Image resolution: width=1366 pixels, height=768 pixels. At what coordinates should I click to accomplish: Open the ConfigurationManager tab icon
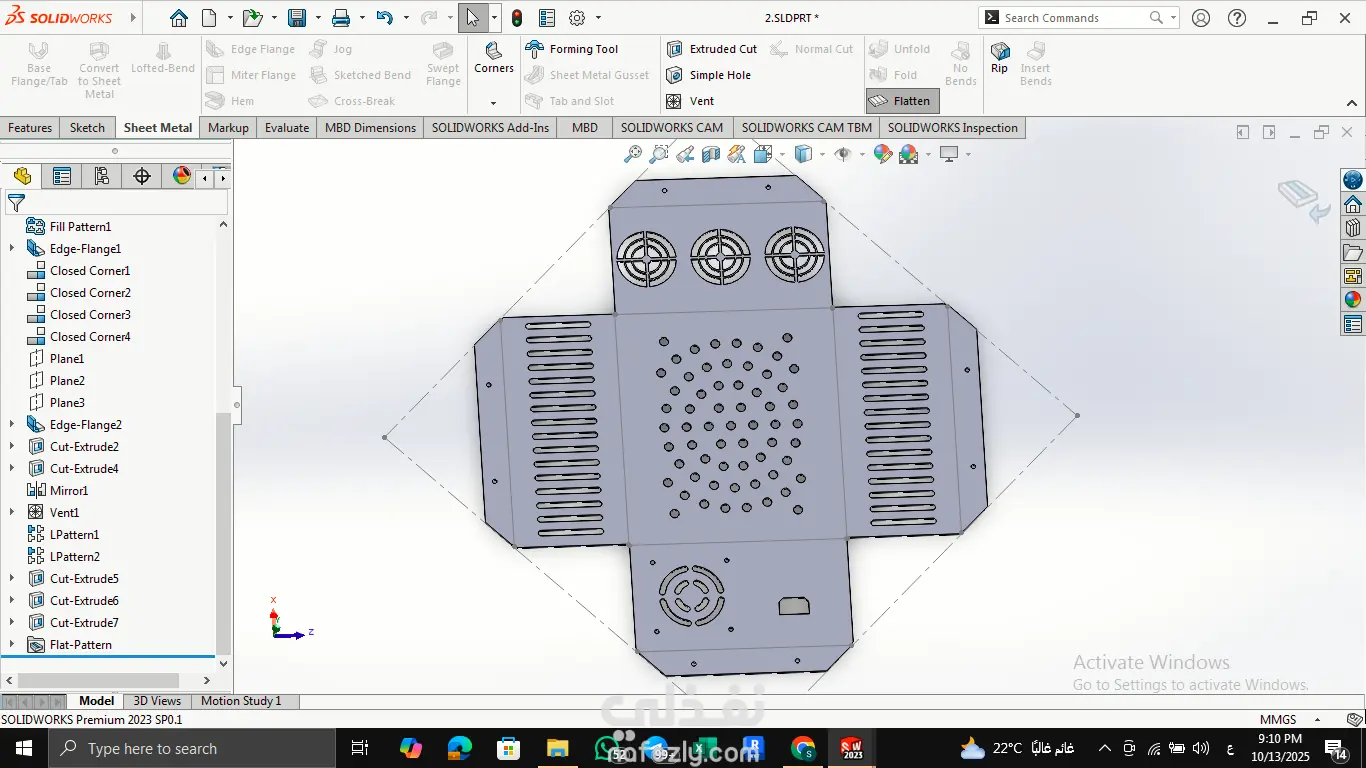[x=102, y=177]
